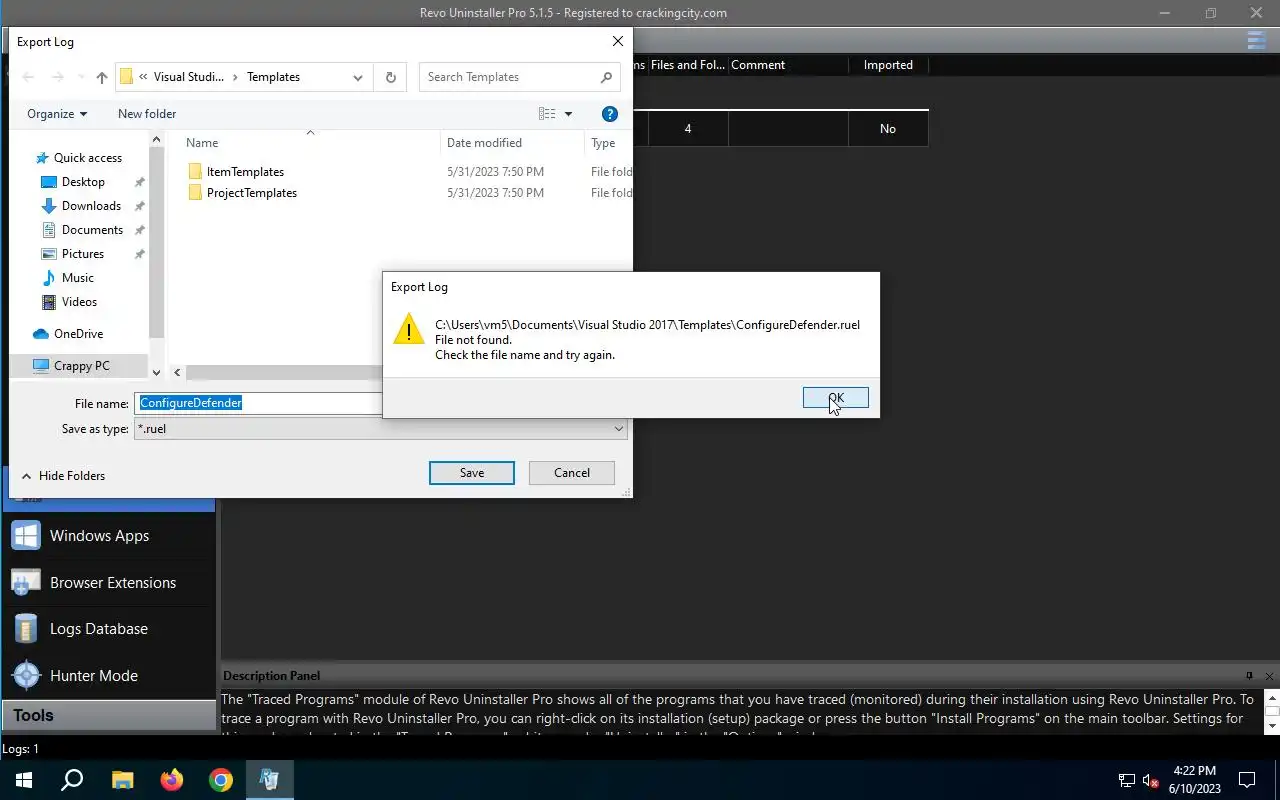The width and height of the screenshot is (1280, 800).
Task: Click the Imported column header
Action: pyautogui.click(x=888, y=65)
